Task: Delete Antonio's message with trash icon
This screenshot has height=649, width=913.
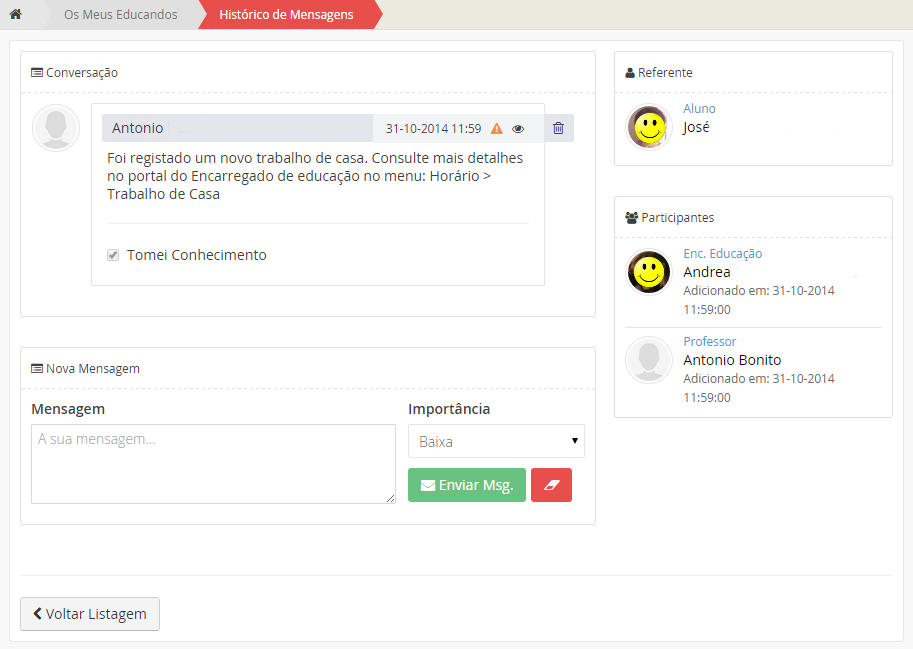Action: pyautogui.click(x=558, y=128)
